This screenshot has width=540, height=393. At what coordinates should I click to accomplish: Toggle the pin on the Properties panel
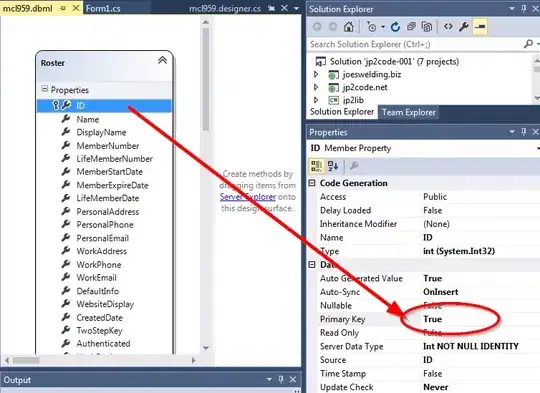pyautogui.click(x=524, y=132)
